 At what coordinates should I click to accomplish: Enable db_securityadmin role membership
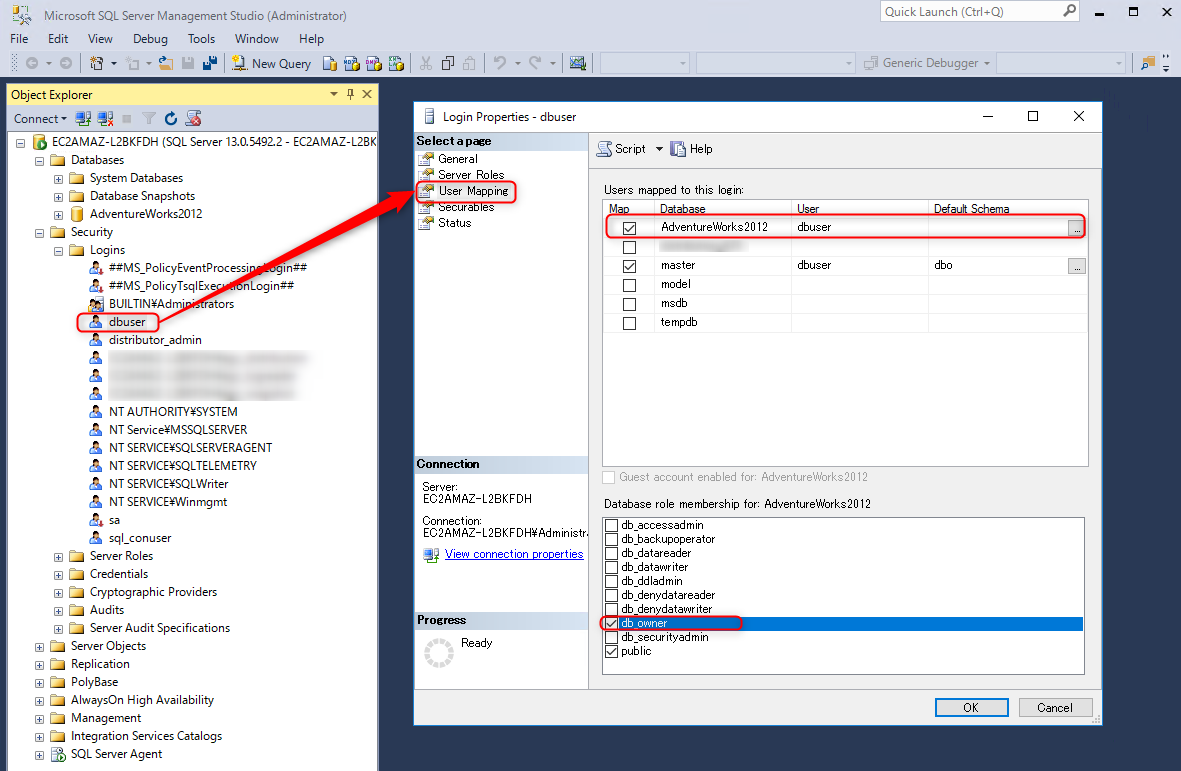[612, 638]
